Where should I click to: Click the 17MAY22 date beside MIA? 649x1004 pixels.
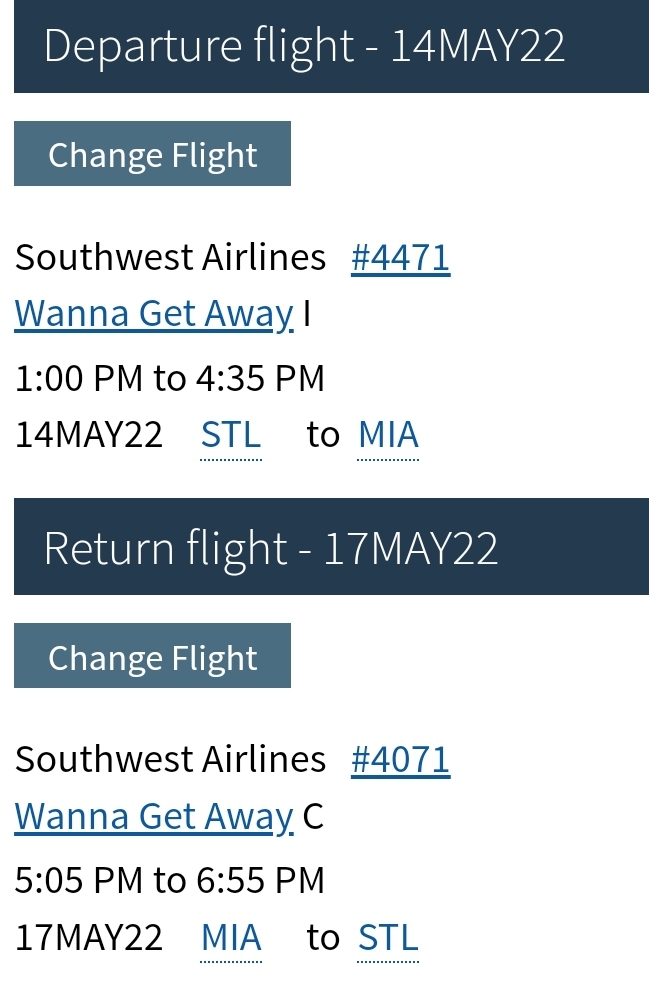pos(89,937)
